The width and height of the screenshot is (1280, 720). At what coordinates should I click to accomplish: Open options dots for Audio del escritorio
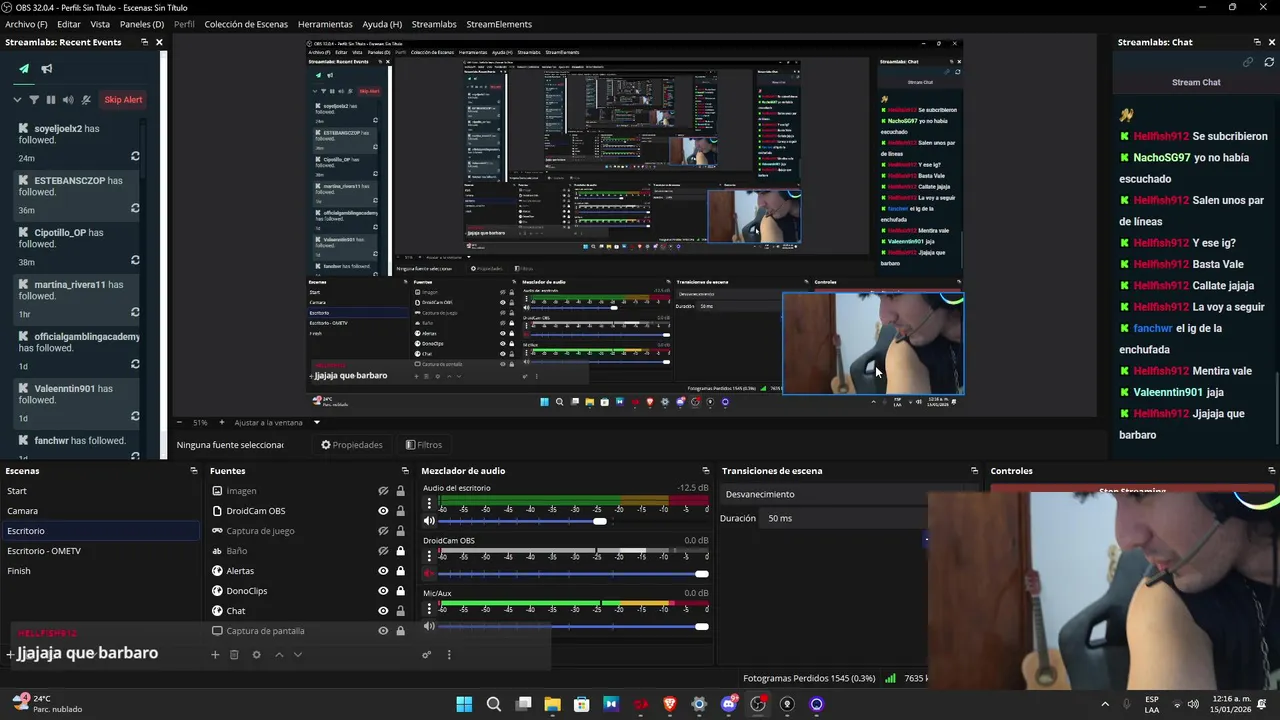pyautogui.click(x=429, y=504)
